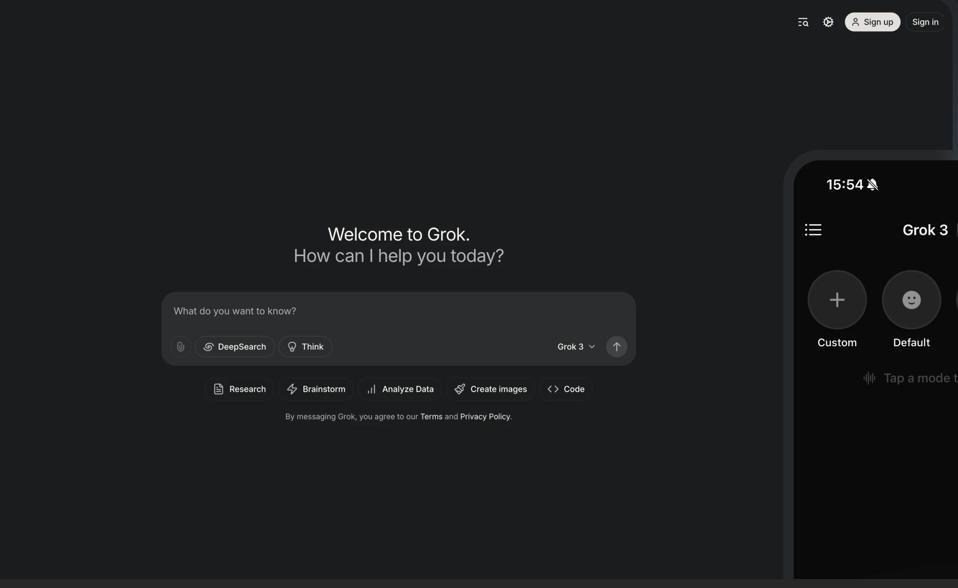Attach a file with paperclip icon

pos(180,347)
